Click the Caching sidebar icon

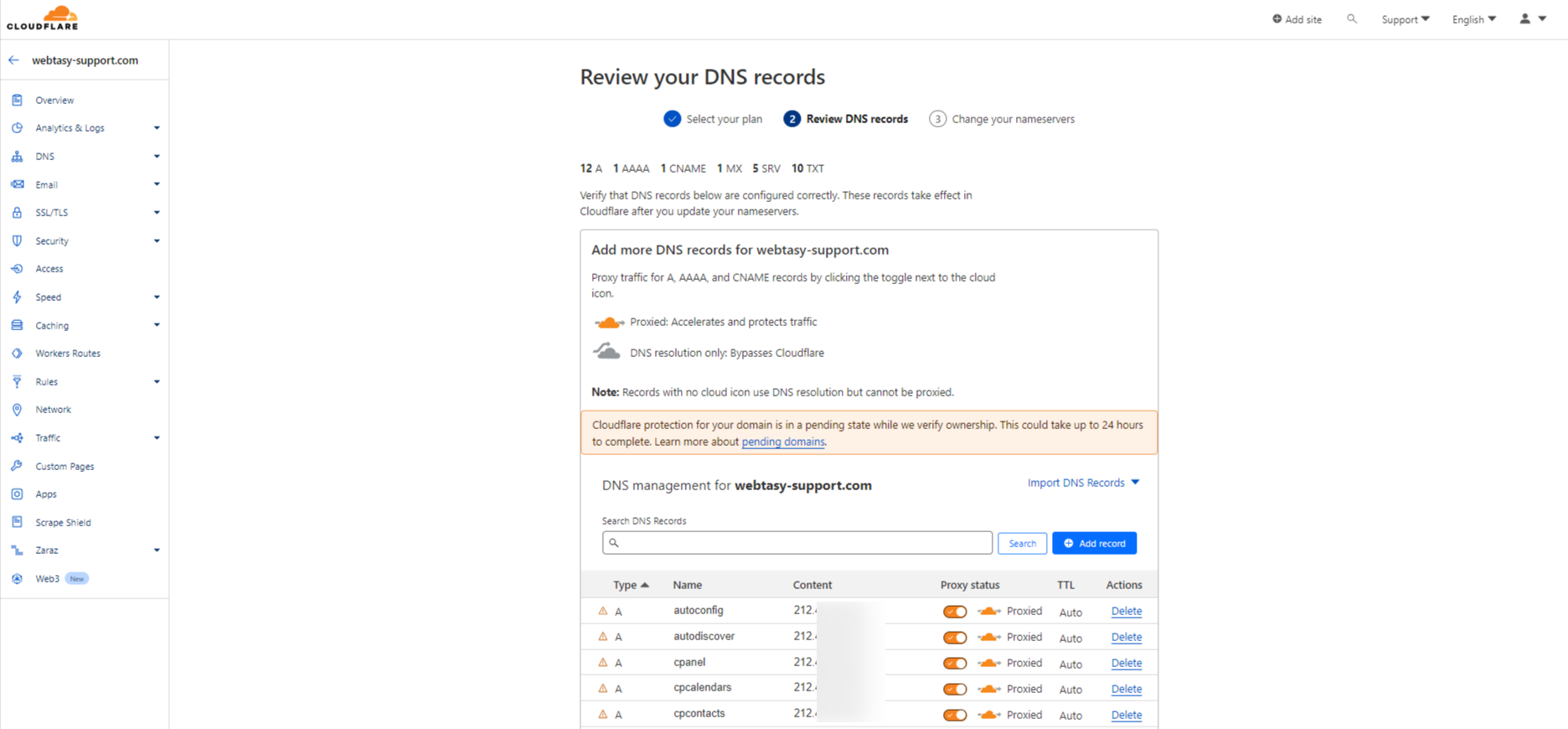click(x=17, y=325)
